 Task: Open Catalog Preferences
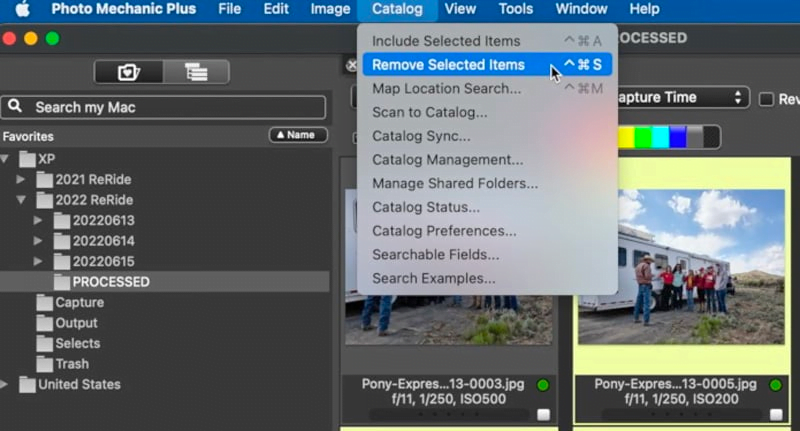coord(487,231)
